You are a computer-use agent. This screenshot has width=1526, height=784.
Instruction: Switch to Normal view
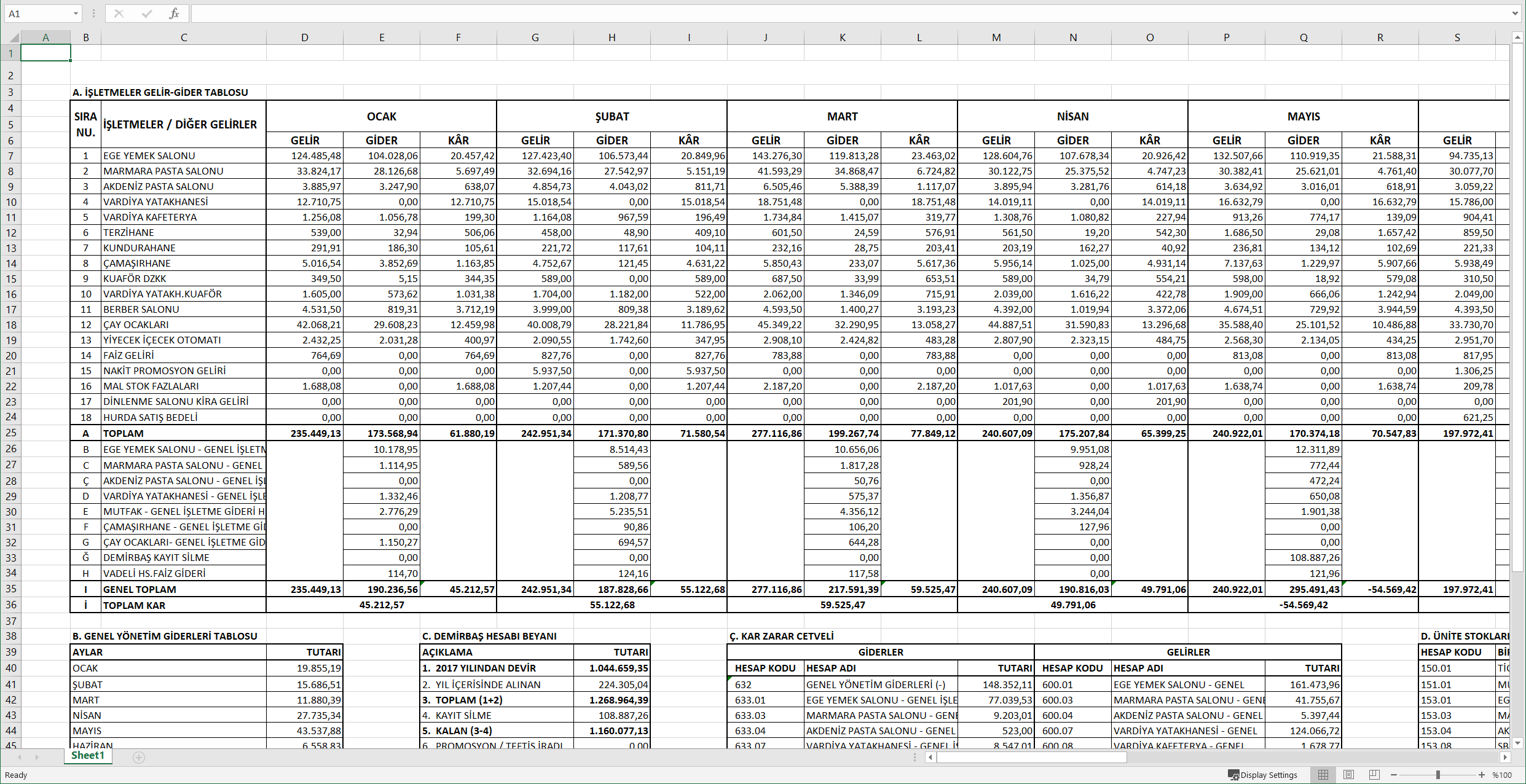1323,775
